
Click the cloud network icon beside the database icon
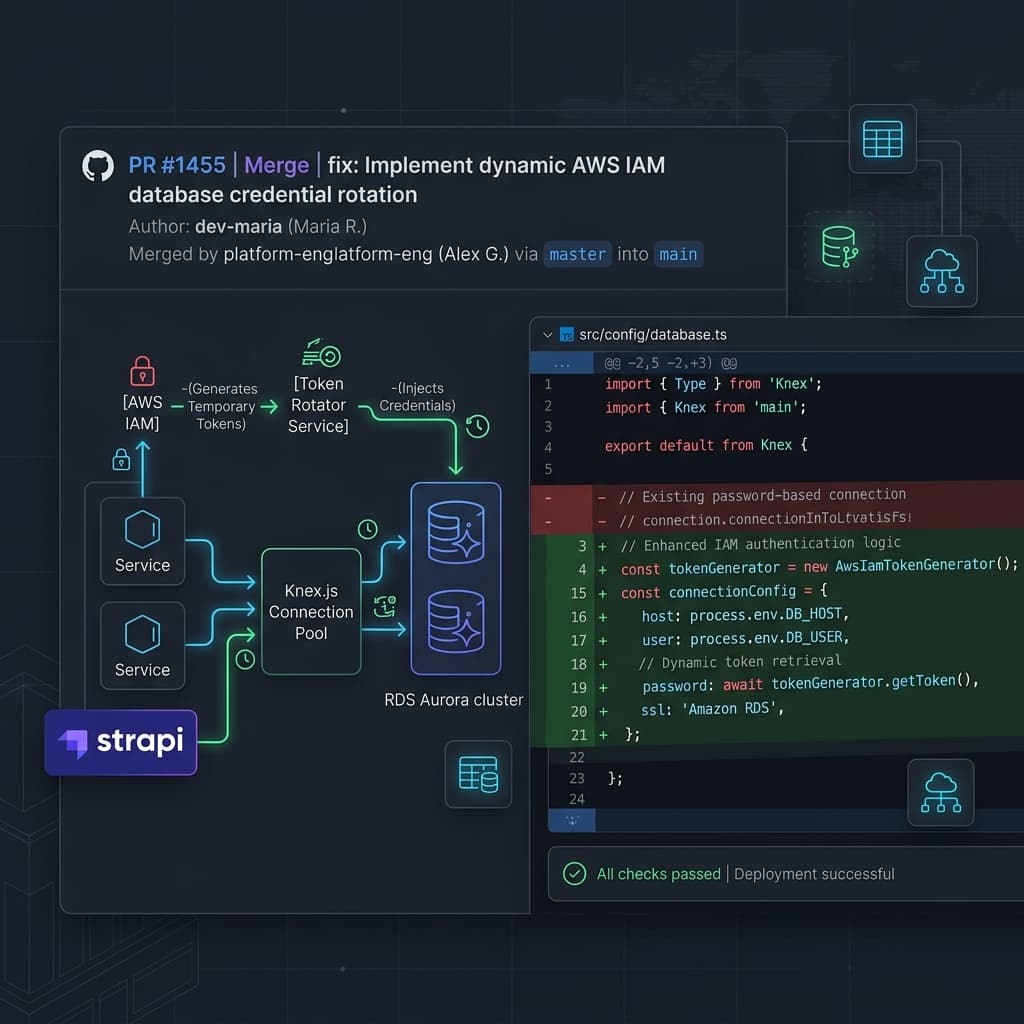[941, 271]
